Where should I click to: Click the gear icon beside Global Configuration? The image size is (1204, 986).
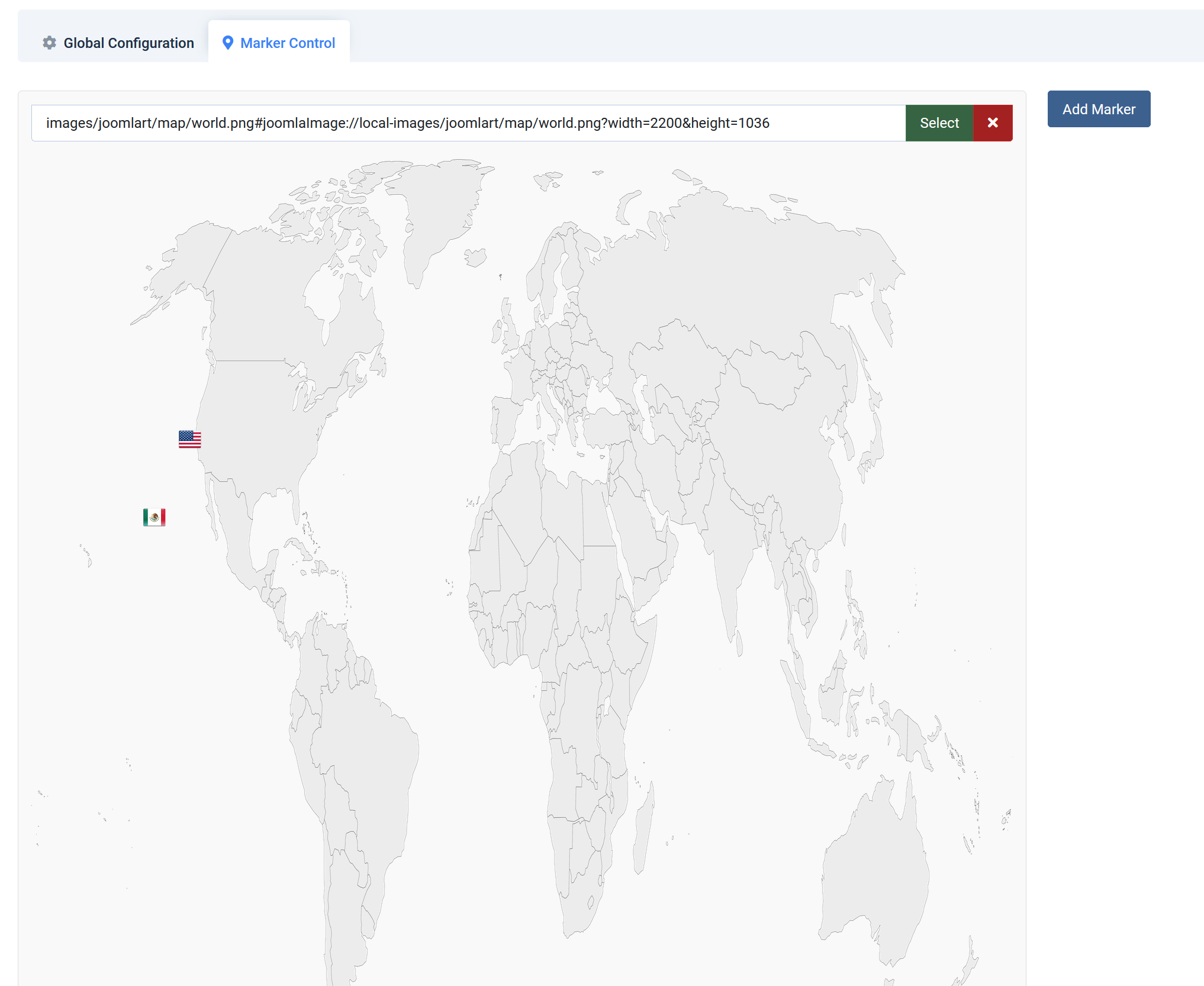point(49,43)
